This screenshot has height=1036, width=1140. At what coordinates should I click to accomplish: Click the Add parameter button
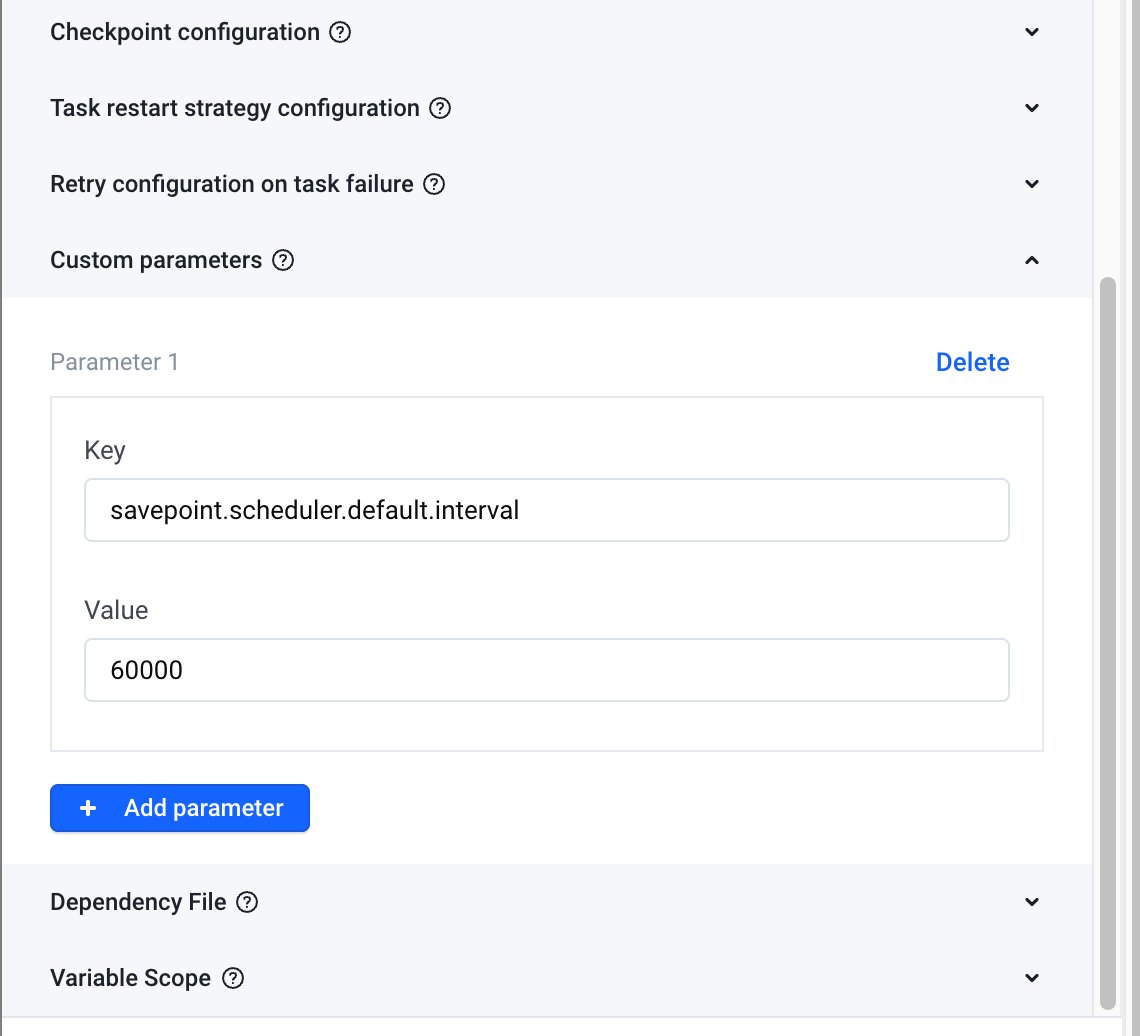tap(180, 808)
